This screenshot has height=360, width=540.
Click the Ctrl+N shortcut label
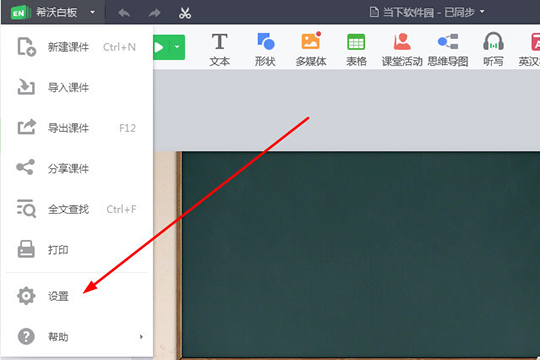click(x=120, y=47)
